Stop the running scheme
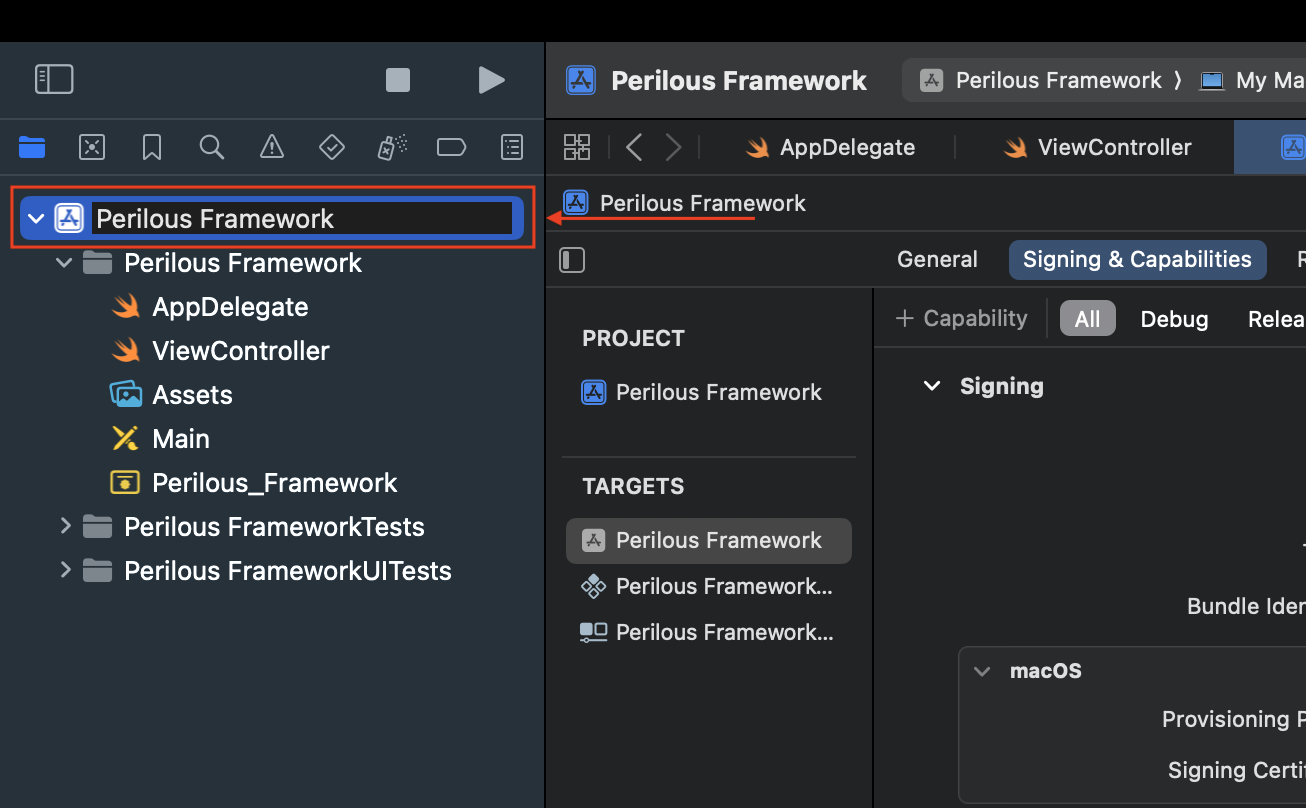The width and height of the screenshot is (1306, 808). [x=398, y=80]
